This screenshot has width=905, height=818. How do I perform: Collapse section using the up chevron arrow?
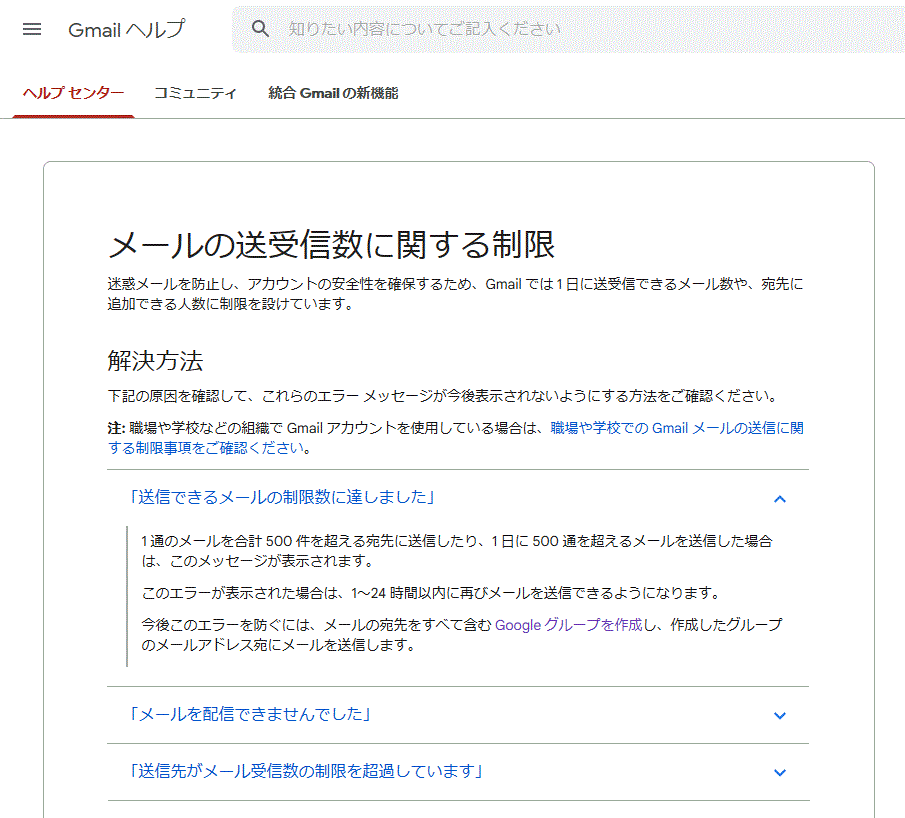[x=780, y=498]
